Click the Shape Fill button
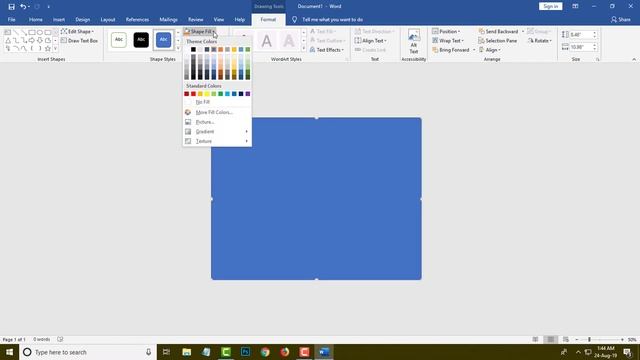This screenshot has width=640, height=360. coord(200,31)
